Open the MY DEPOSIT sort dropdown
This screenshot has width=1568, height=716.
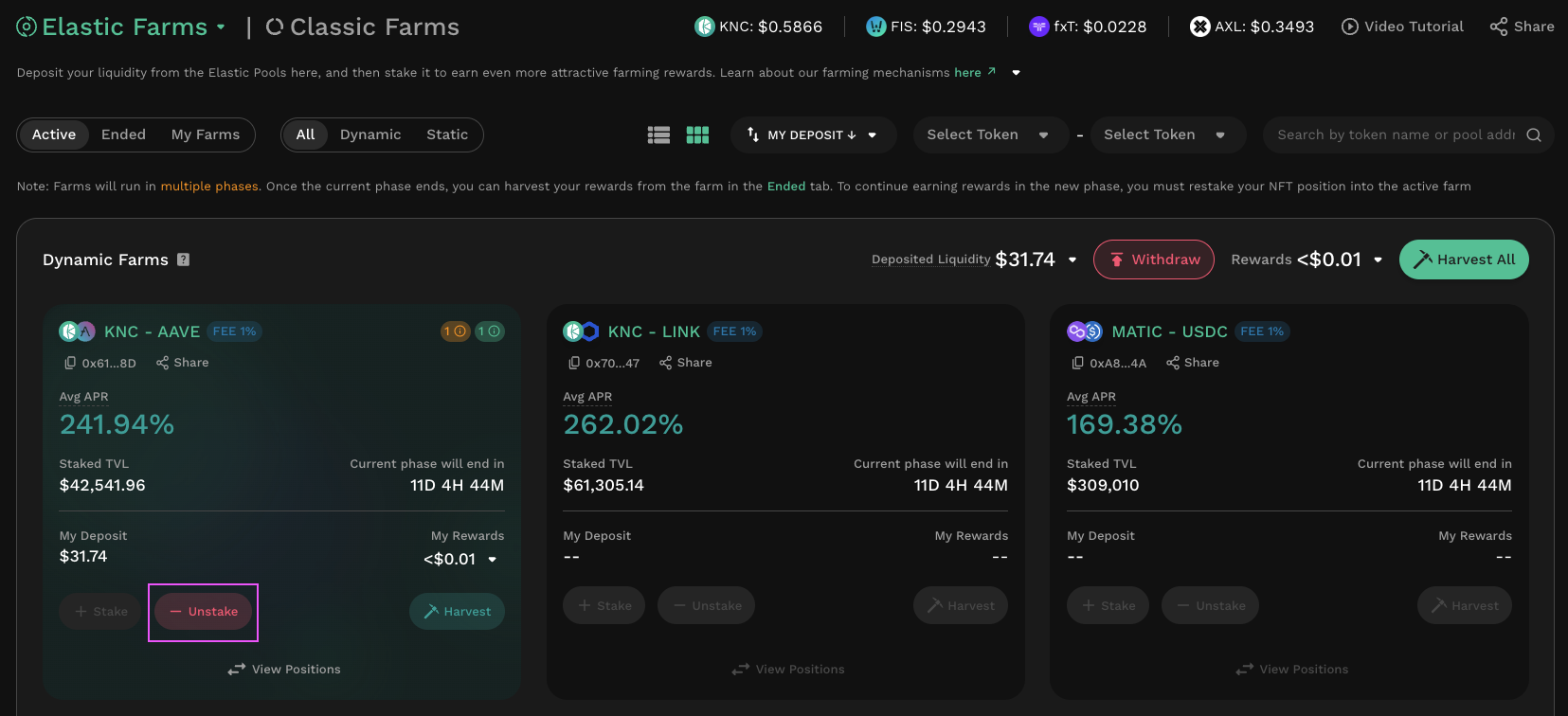[812, 134]
